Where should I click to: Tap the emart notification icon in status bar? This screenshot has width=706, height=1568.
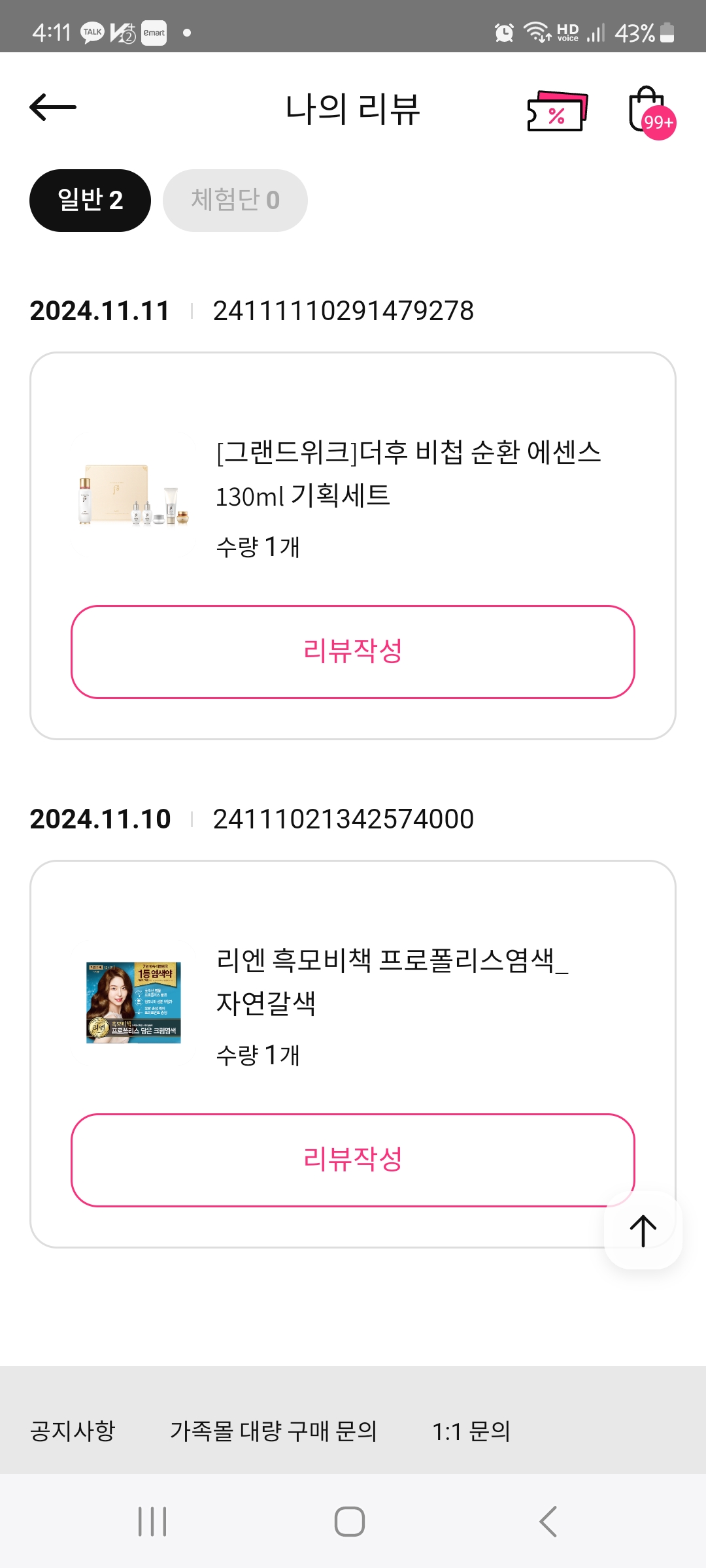pos(154,33)
